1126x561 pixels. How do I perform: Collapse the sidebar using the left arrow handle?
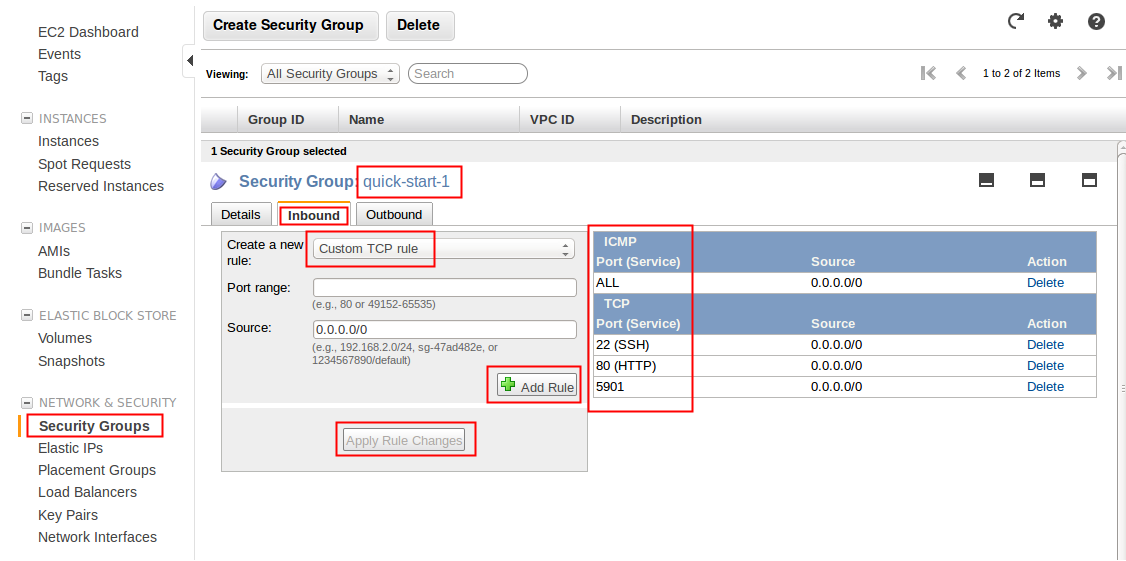coord(189,61)
